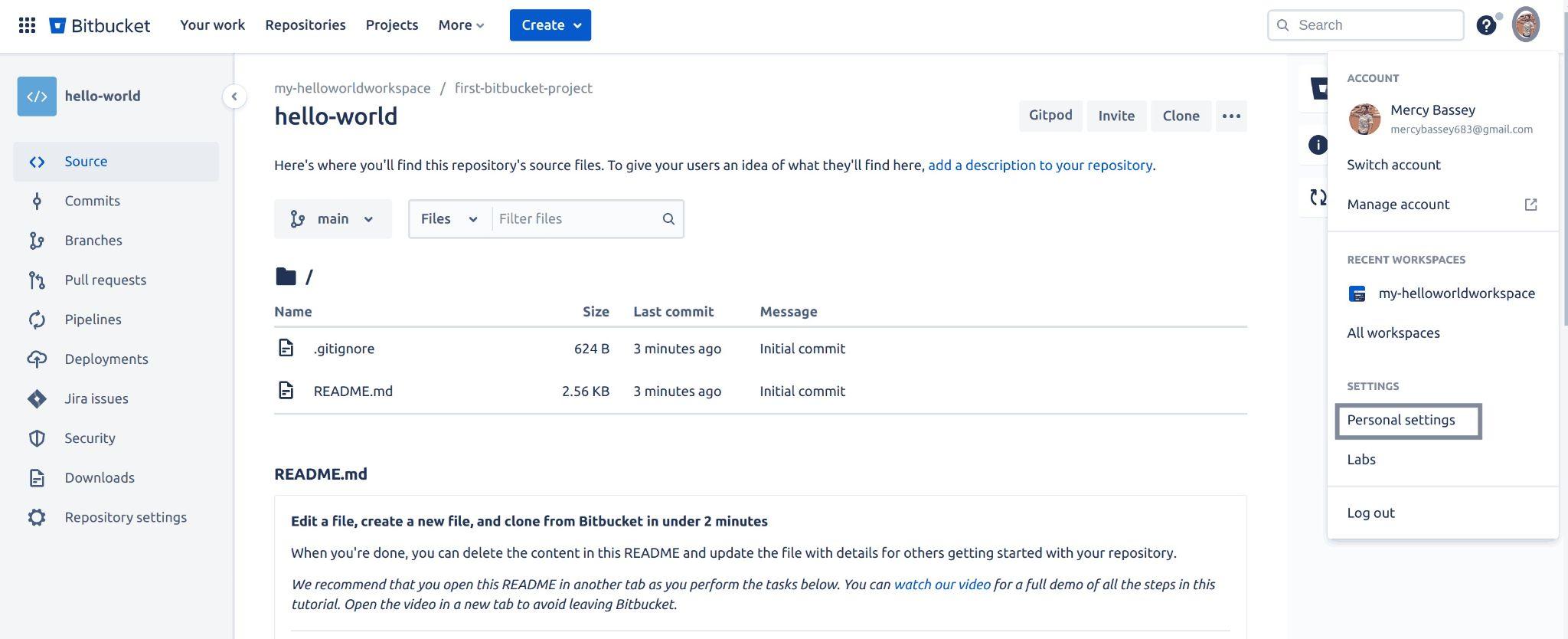Open the app switcher grid icon
The height and width of the screenshot is (639, 1568).
pyautogui.click(x=27, y=25)
